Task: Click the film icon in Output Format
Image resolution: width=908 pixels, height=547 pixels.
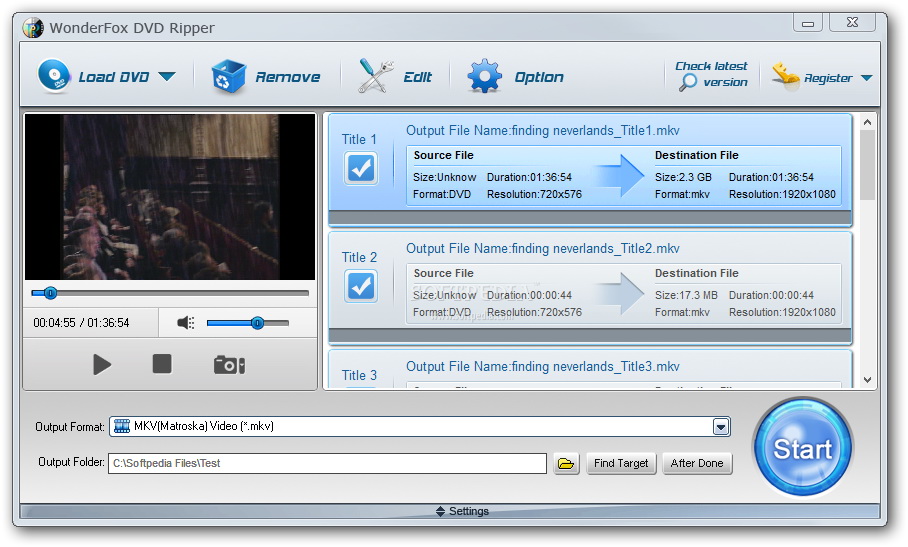Action: click(x=122, y=427)
